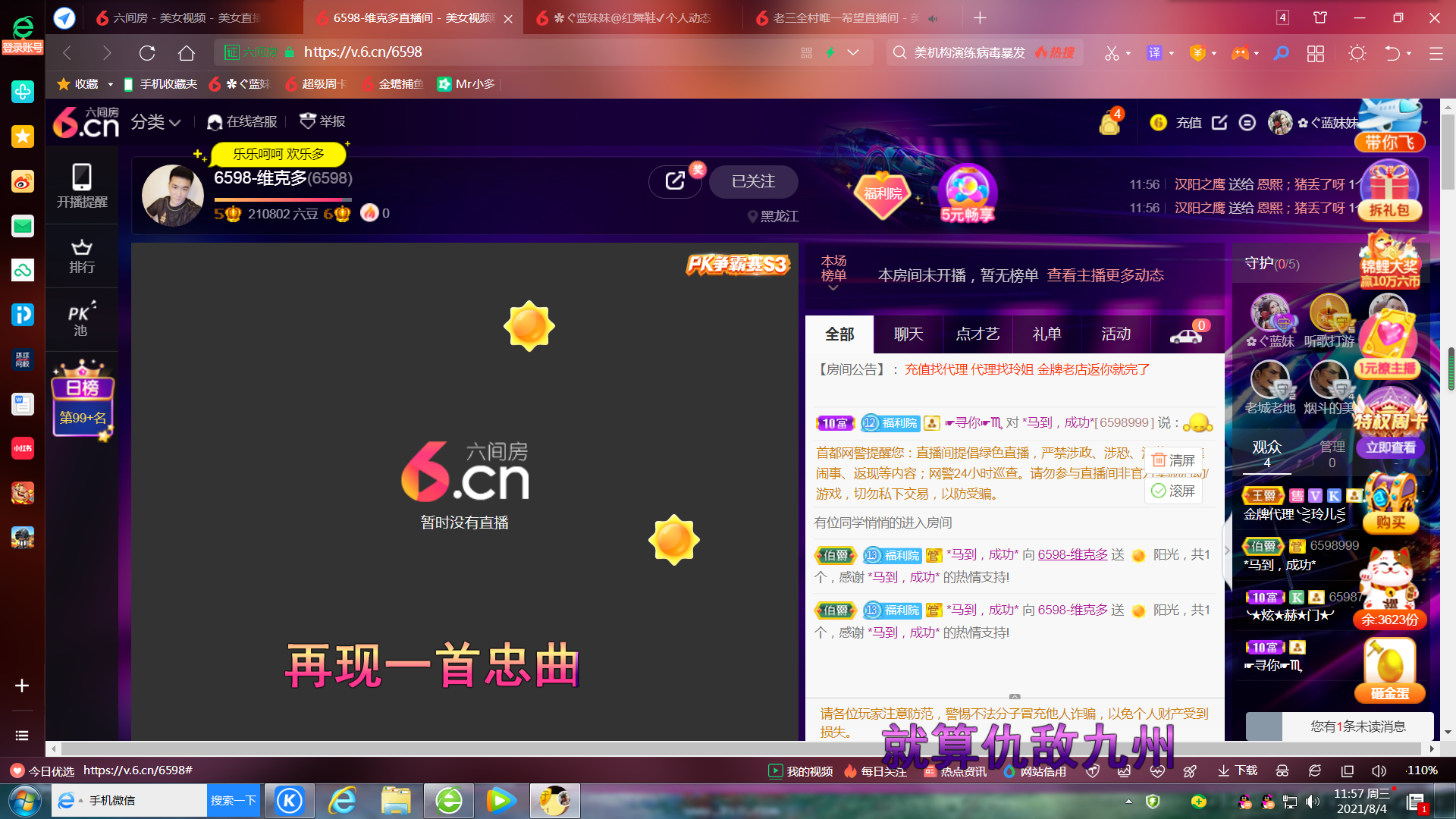1456x819 pixels.
Task: Click the host level progress bar
Action: [x=283, y=199]
